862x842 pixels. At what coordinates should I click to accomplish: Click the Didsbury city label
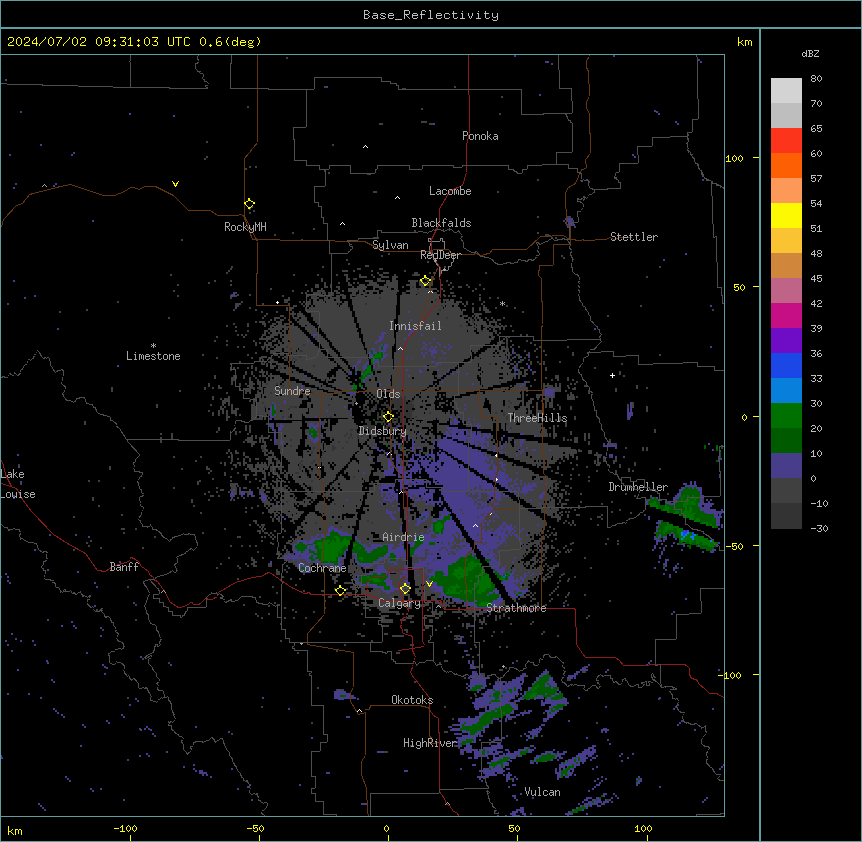click(x=382, y=431)
